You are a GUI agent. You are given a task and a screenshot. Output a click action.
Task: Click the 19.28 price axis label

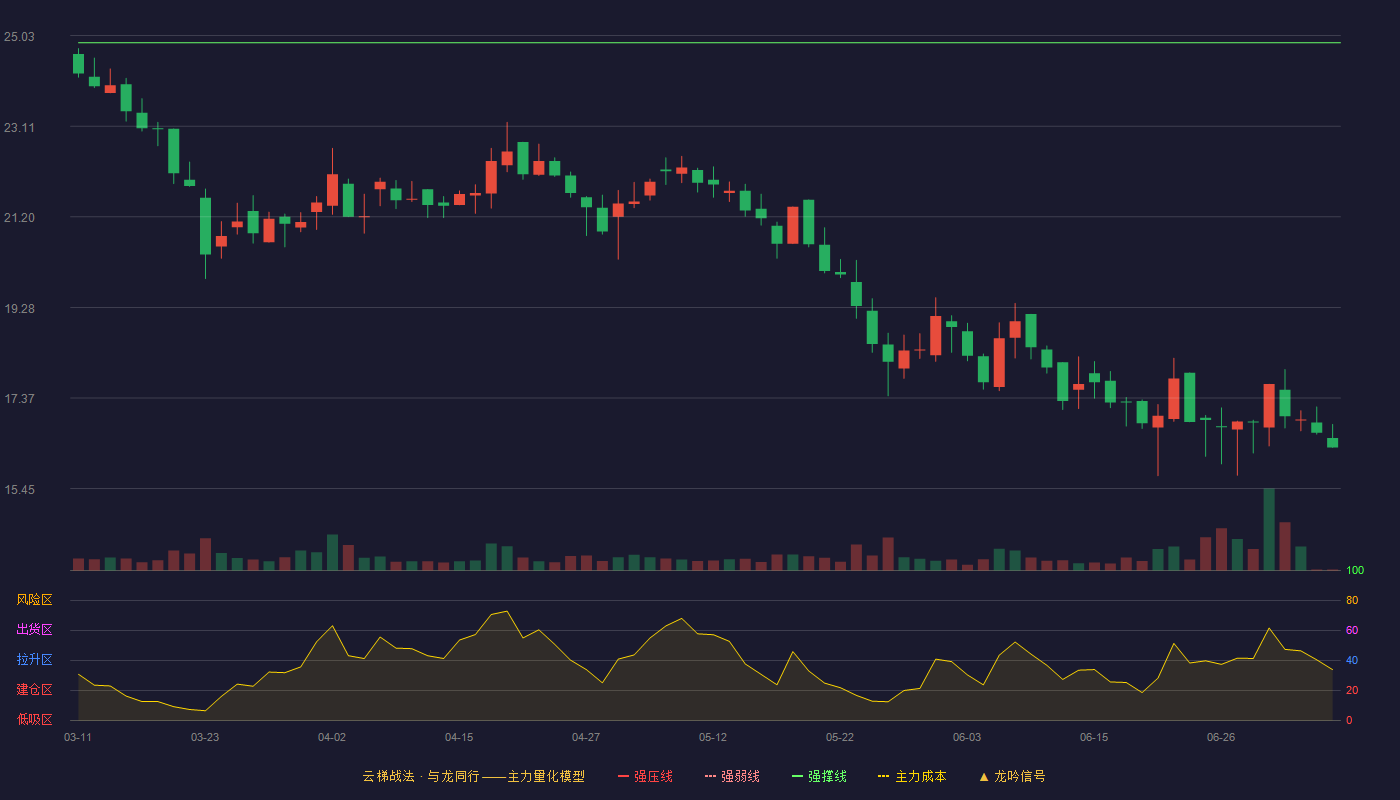[19, 309]
